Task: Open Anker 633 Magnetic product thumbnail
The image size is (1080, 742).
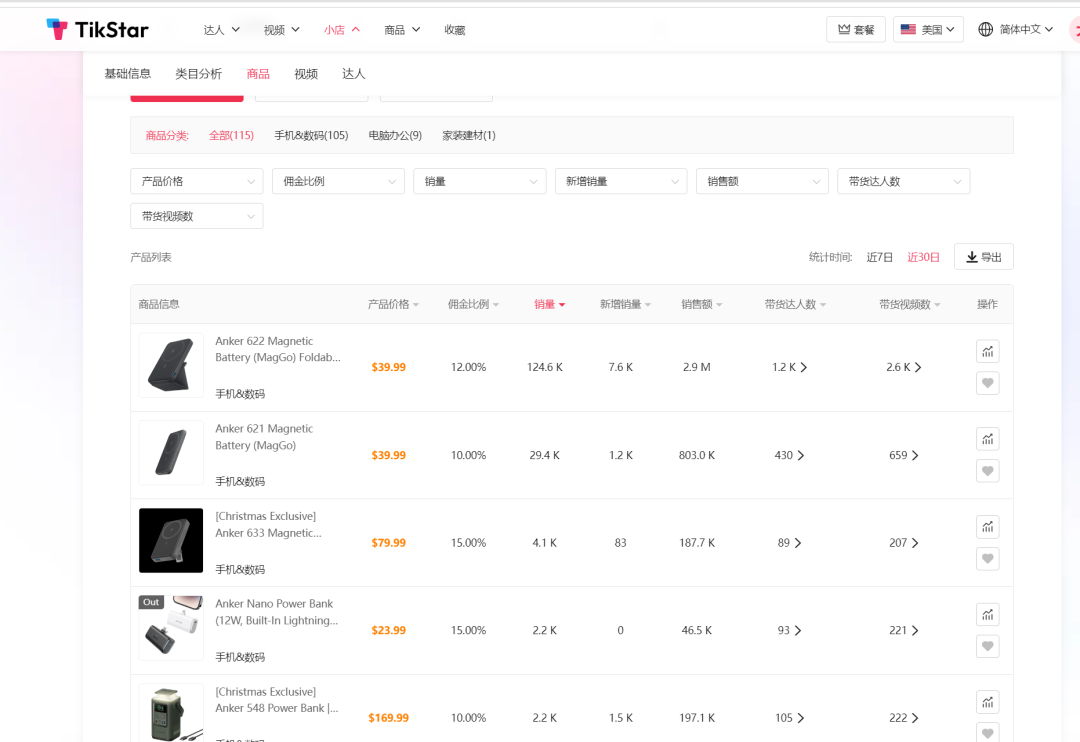Action: pyautogui.click(x=171, y=540)
